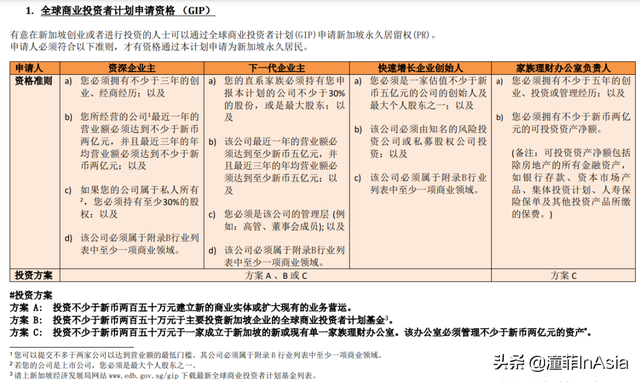
Task: Click the 方案 C: line about 单一家族理财办公室
Action: point(301,332)
